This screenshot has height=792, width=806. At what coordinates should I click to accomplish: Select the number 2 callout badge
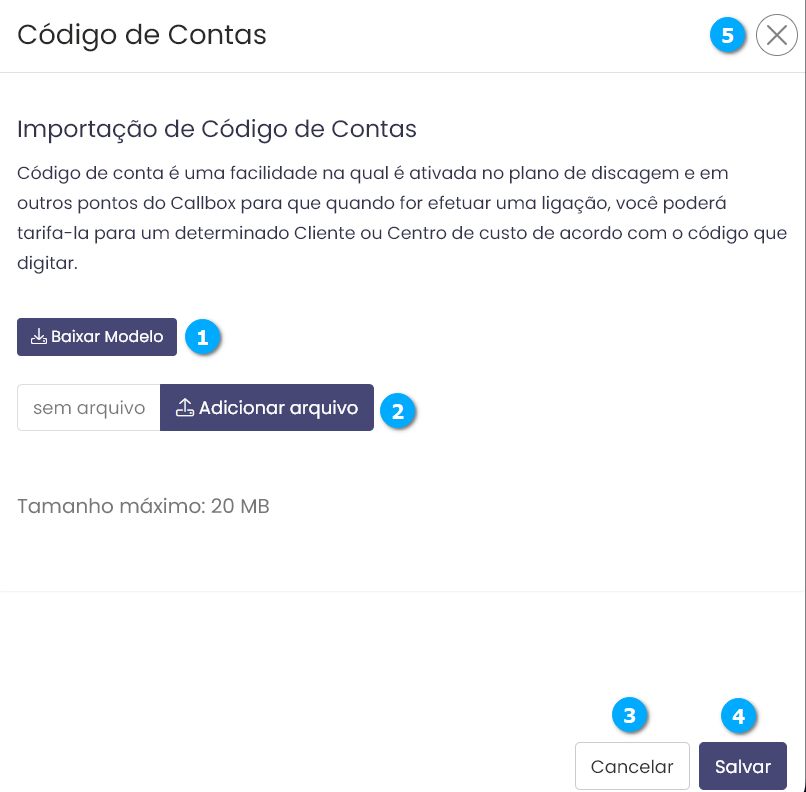[398, 410]
